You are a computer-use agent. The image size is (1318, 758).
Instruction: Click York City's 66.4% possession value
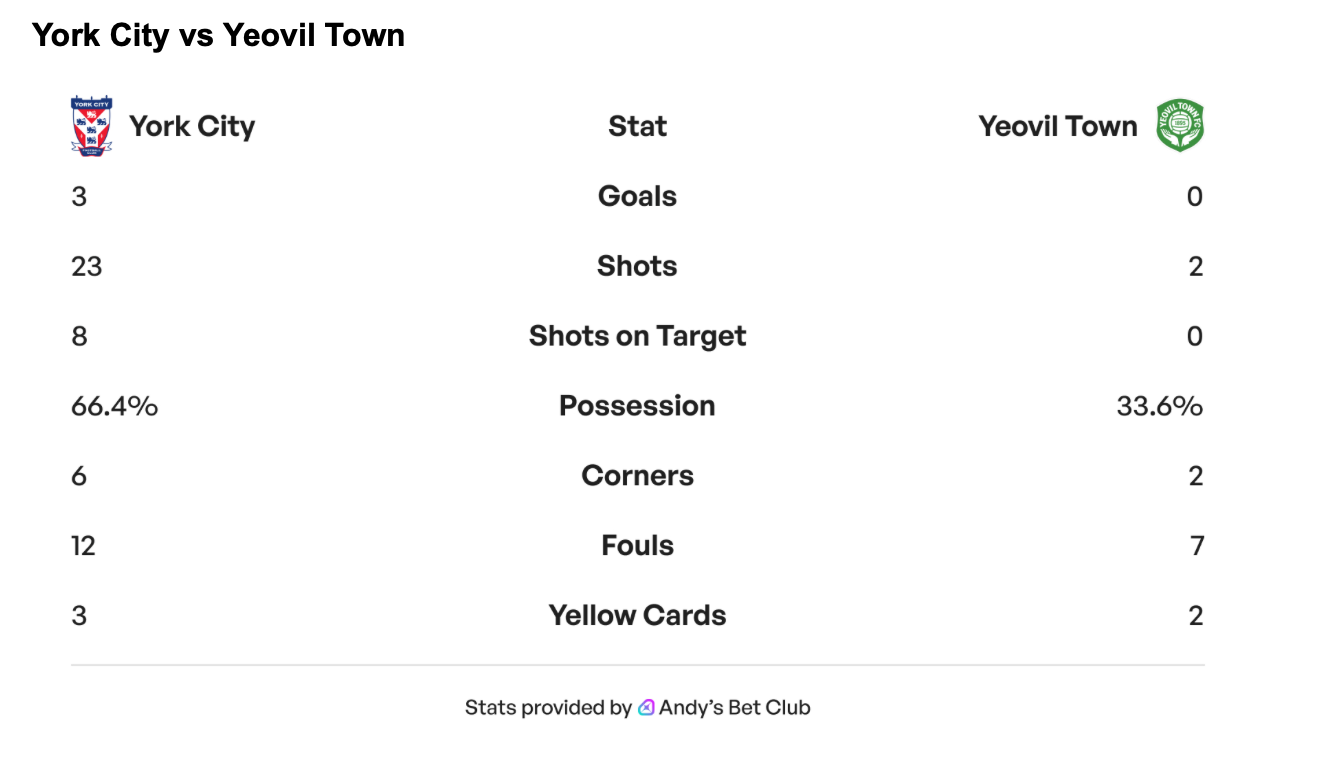[114, 406]
